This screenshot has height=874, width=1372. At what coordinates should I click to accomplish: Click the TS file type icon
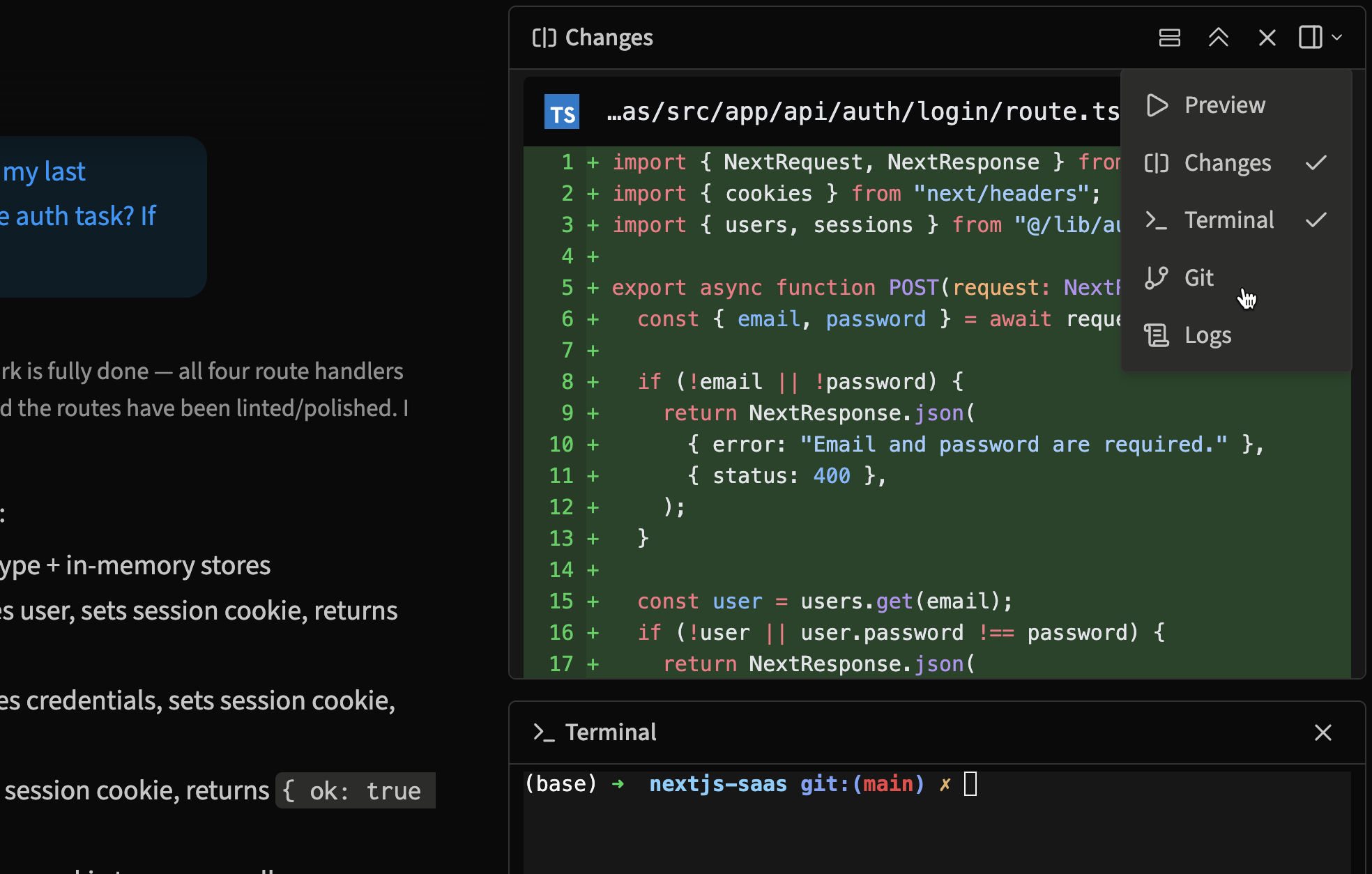(562, 112)
